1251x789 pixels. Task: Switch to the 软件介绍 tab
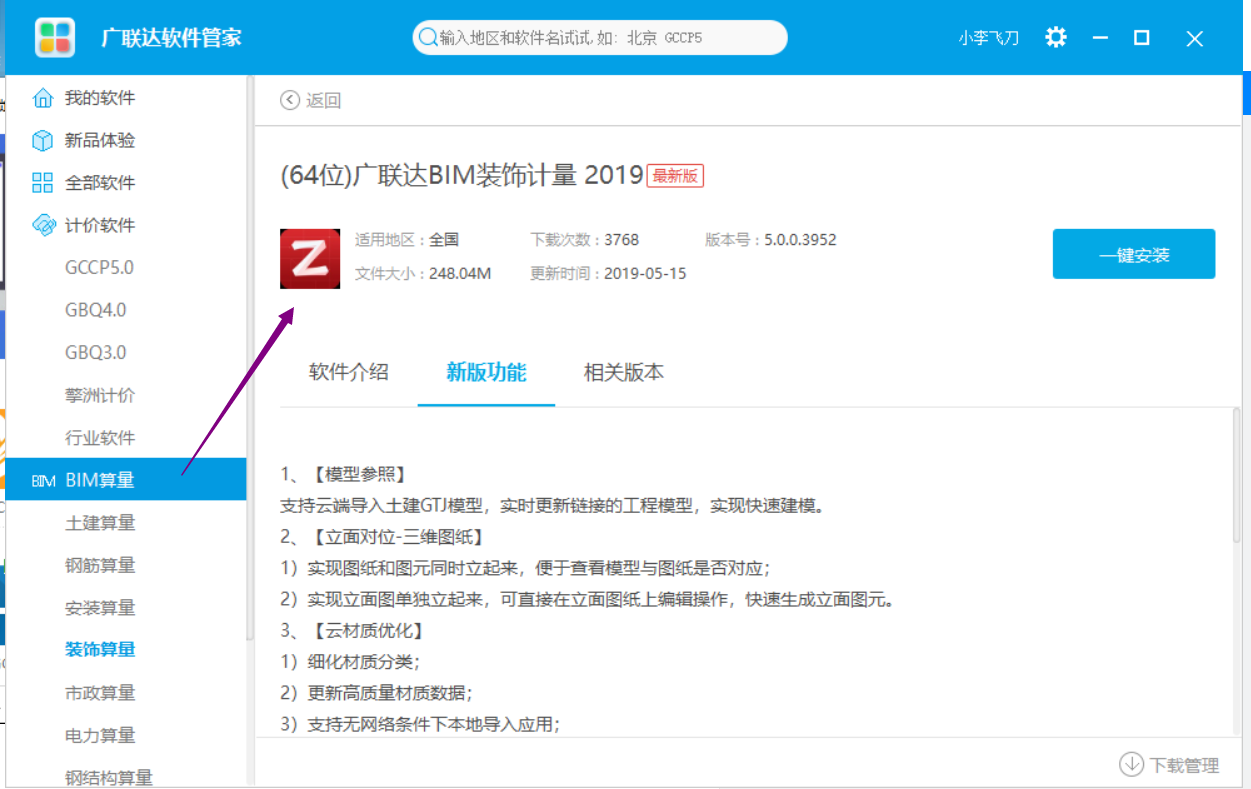tap(348, 373)
